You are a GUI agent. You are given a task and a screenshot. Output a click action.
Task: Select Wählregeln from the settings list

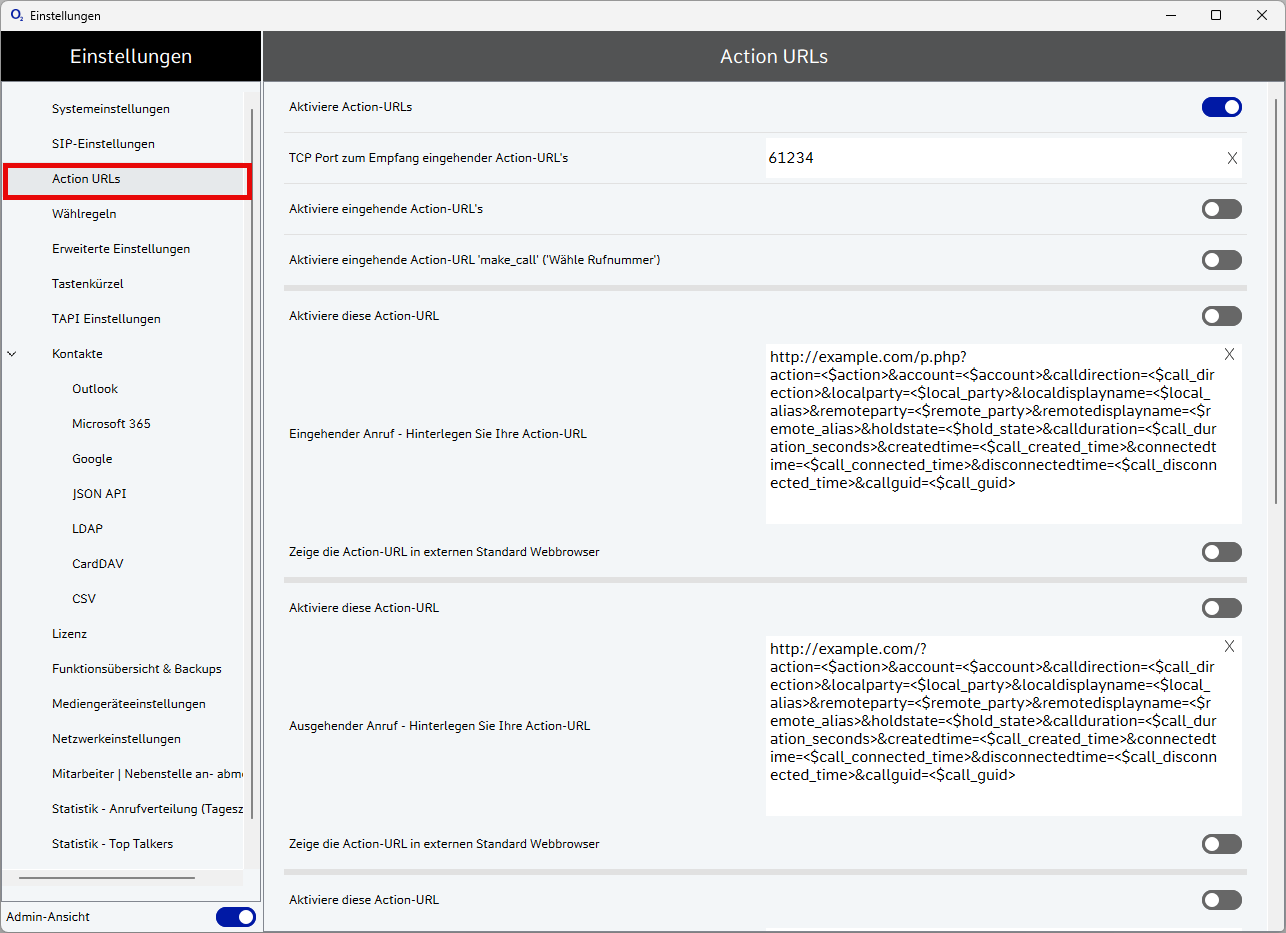pos(84,214)
